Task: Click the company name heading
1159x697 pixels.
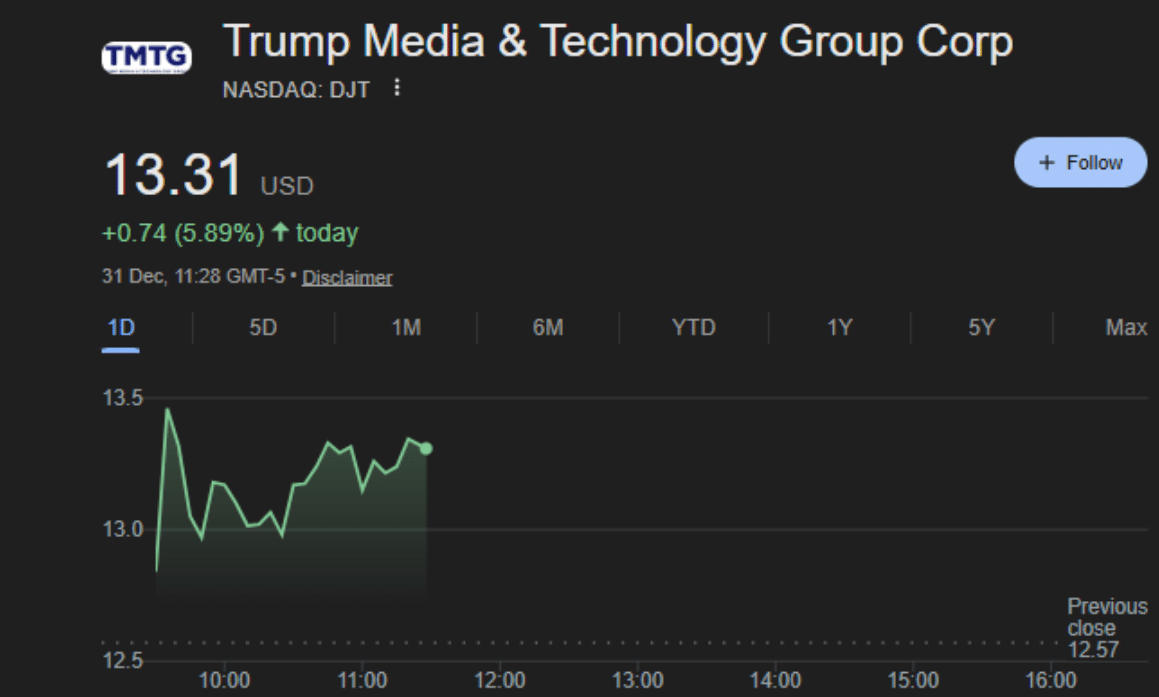Action: coord(617,42)
